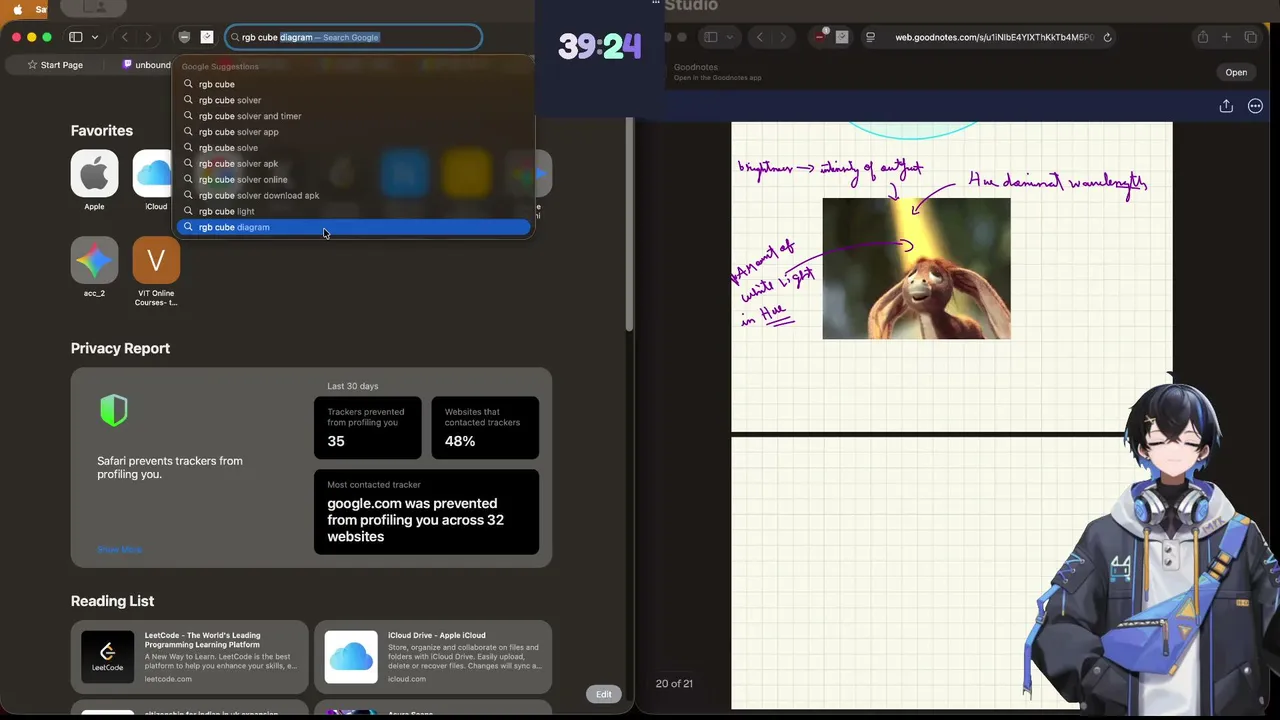Click the extension icon beside the Goodnotes address bar

842,37
